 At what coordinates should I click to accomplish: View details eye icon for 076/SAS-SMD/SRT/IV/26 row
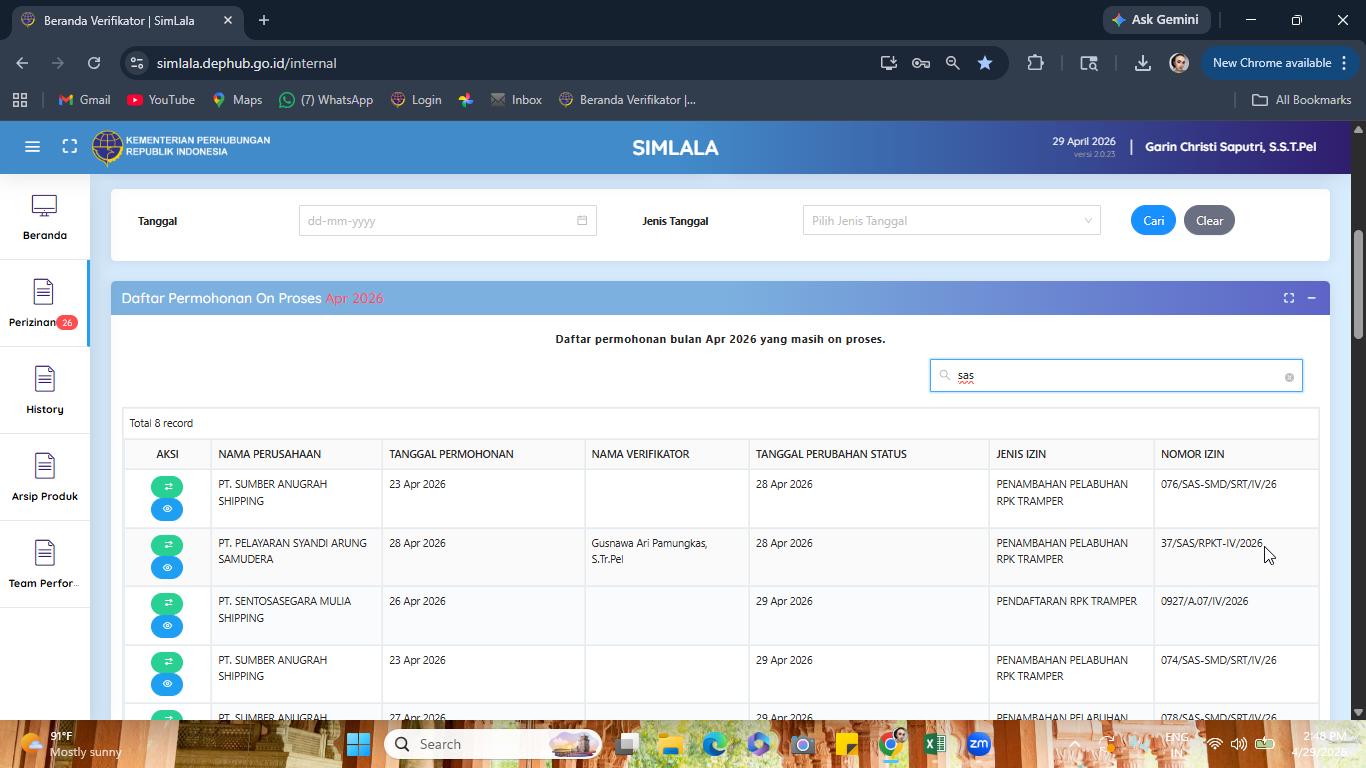point(167,509)
